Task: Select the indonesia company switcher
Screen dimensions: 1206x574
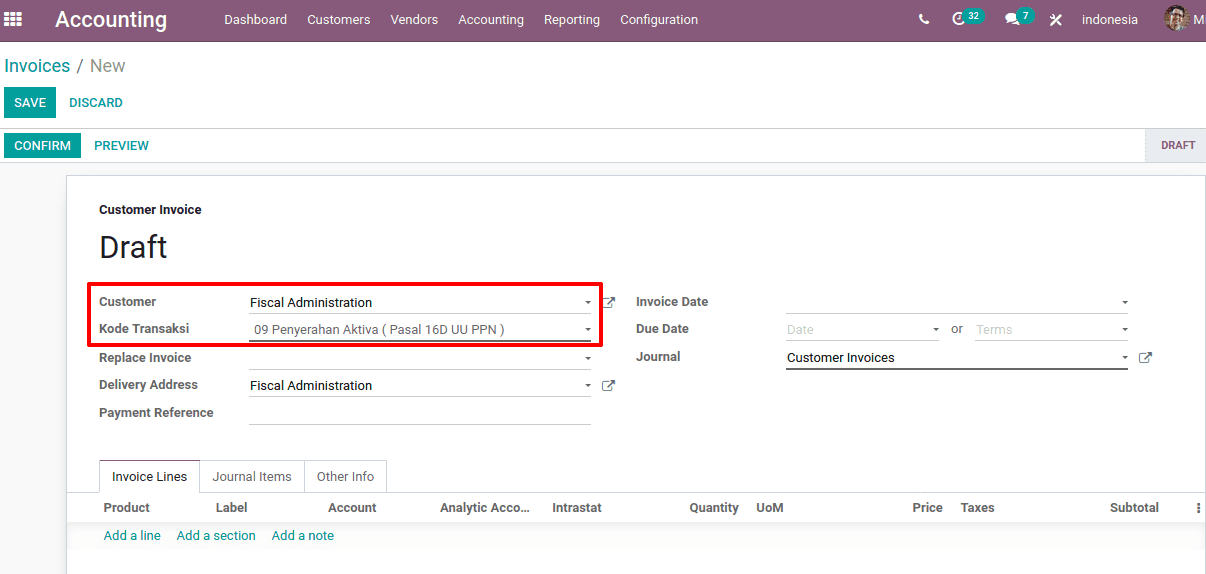Action: (x=1110, y=20)
